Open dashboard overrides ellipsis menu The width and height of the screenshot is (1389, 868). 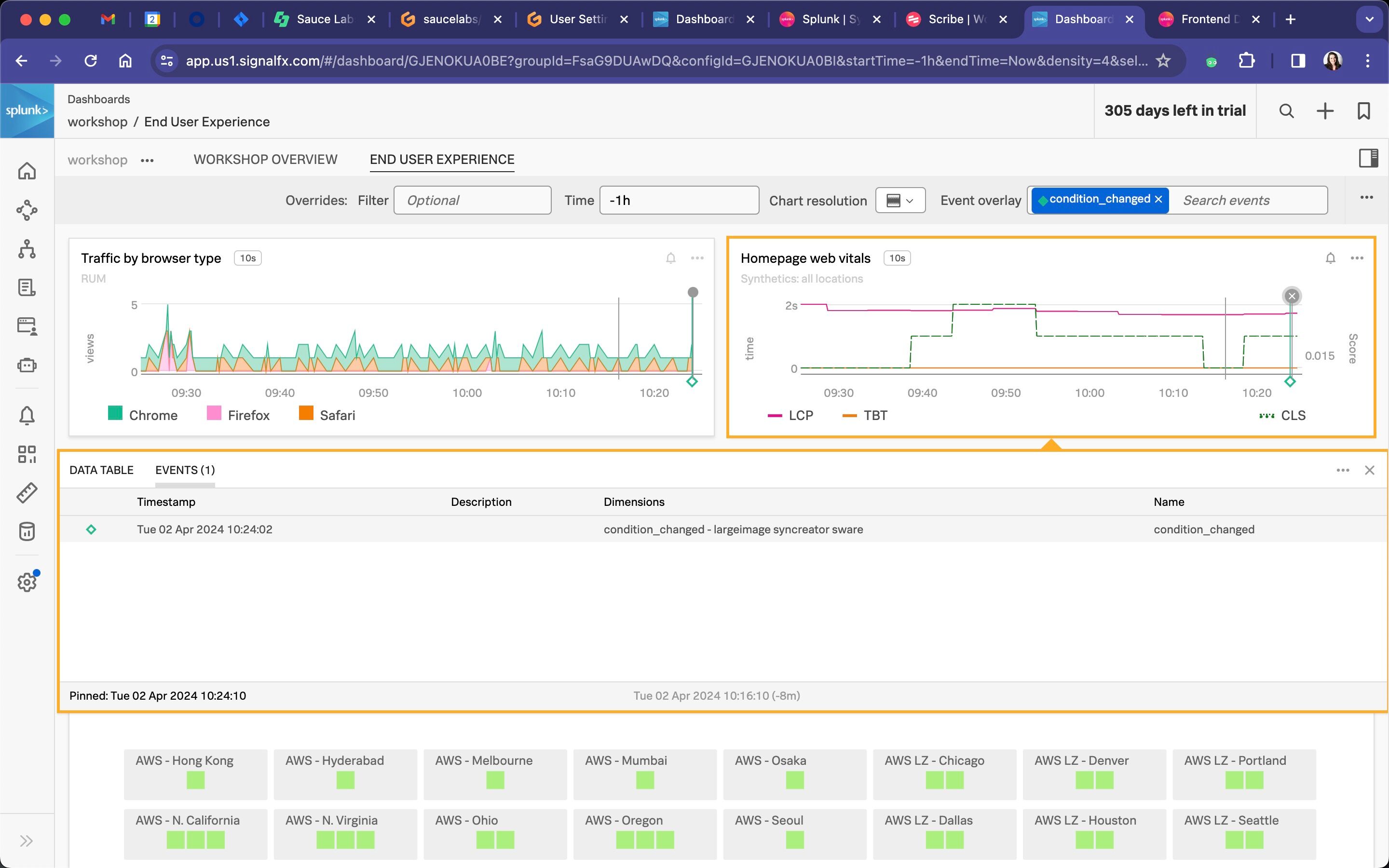1367,198
